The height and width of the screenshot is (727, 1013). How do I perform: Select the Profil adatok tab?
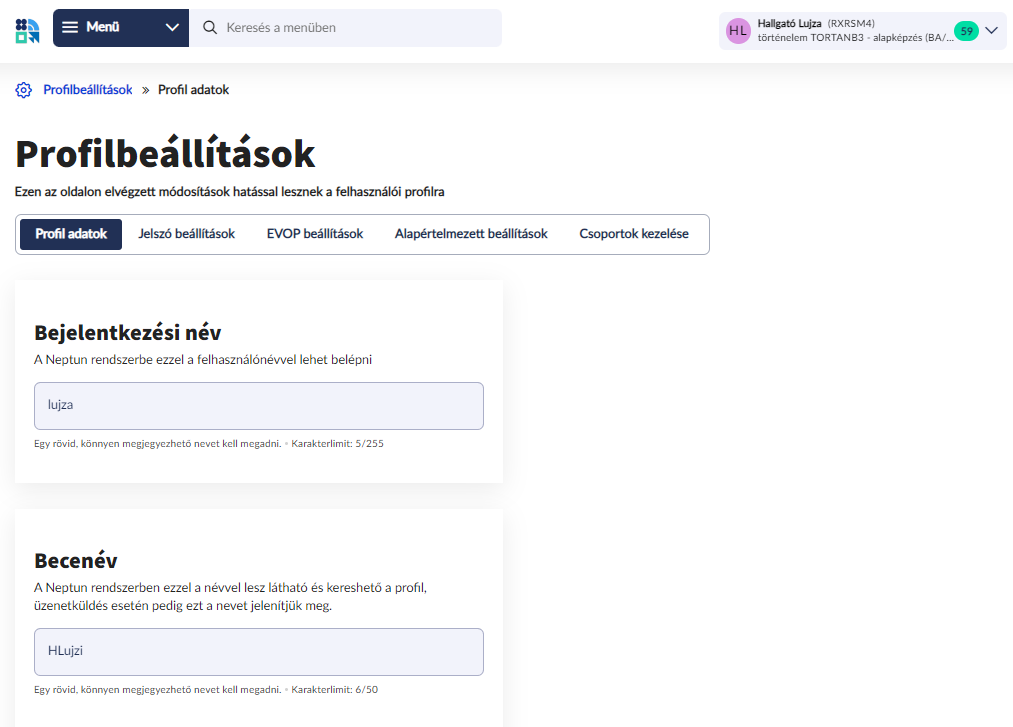pyautogui.click(x=71, y=234)
